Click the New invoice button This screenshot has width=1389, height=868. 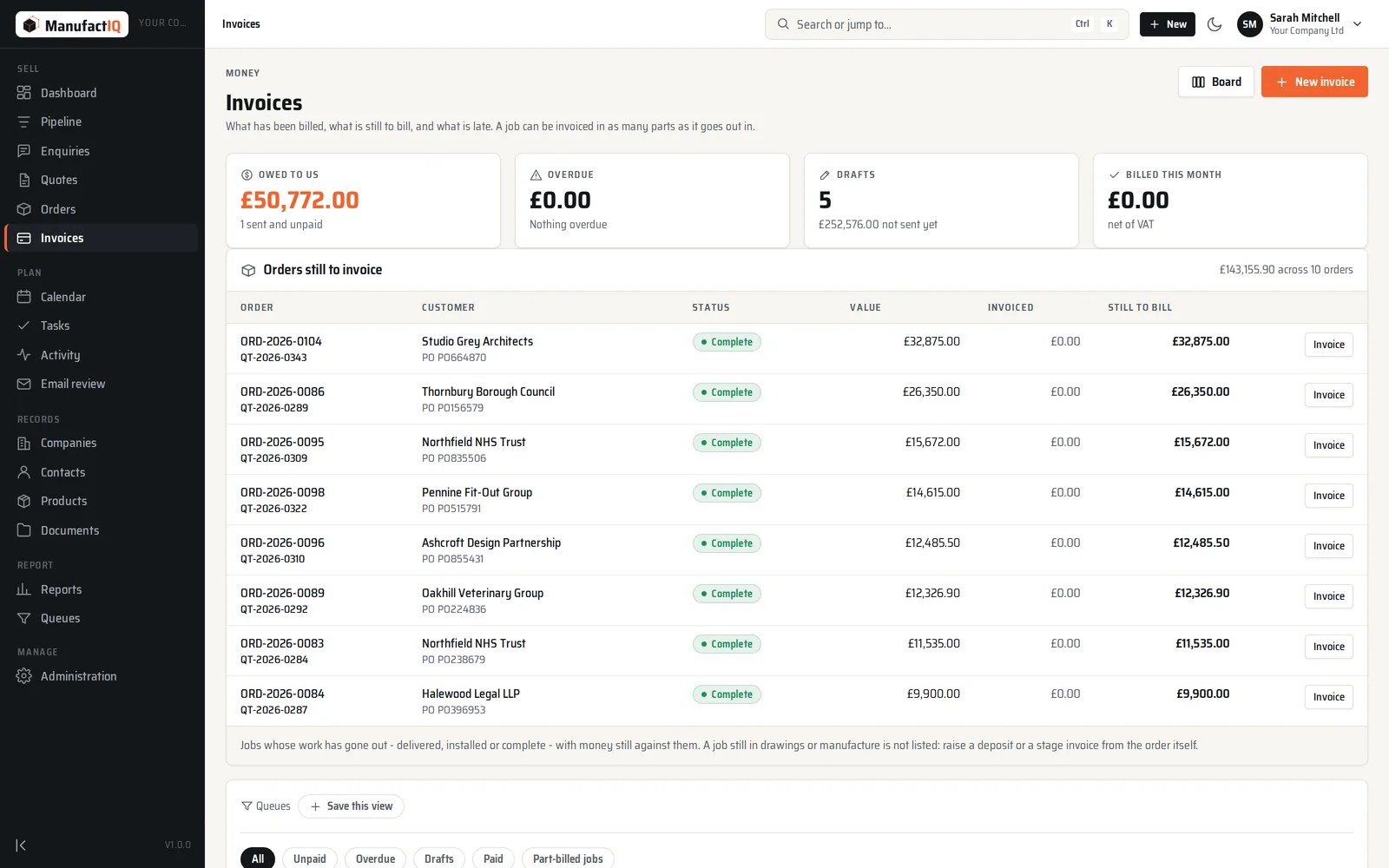[1314, 82]
